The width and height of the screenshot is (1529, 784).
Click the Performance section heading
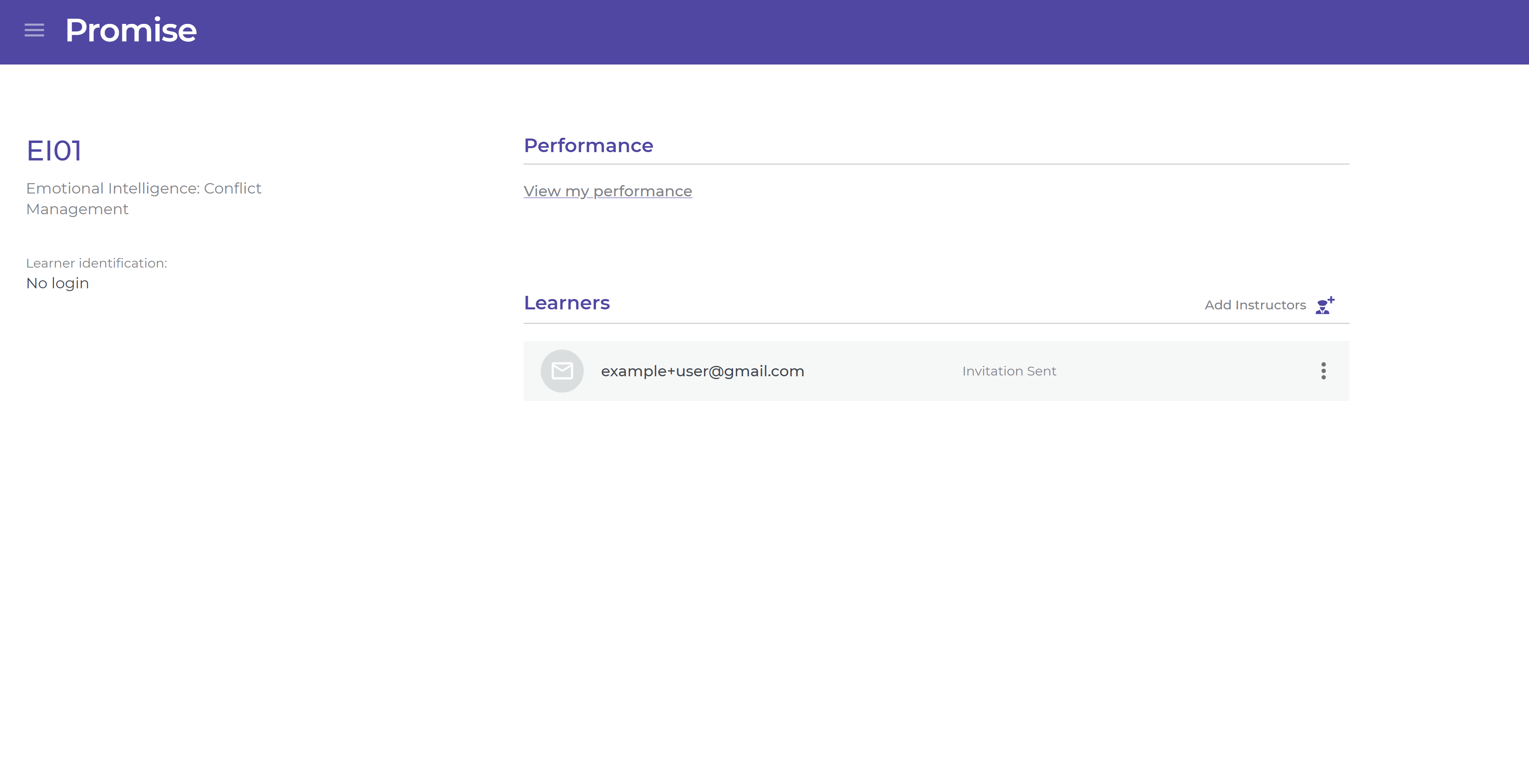(588, 145)
